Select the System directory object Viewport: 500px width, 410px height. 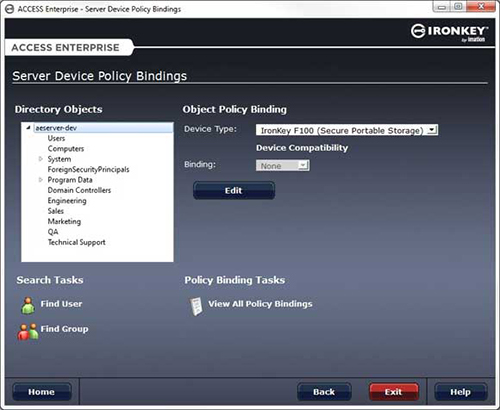coord(59,159)
